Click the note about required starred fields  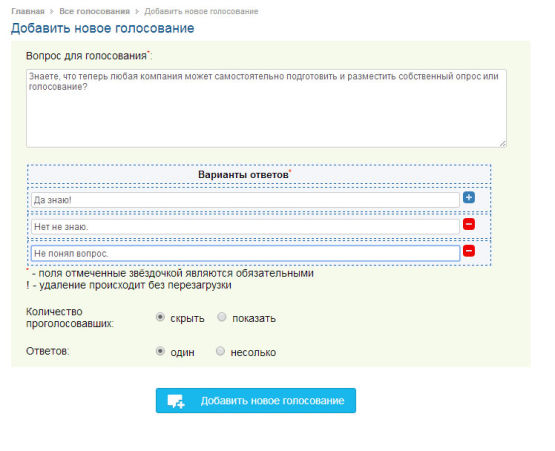[173, 273]
